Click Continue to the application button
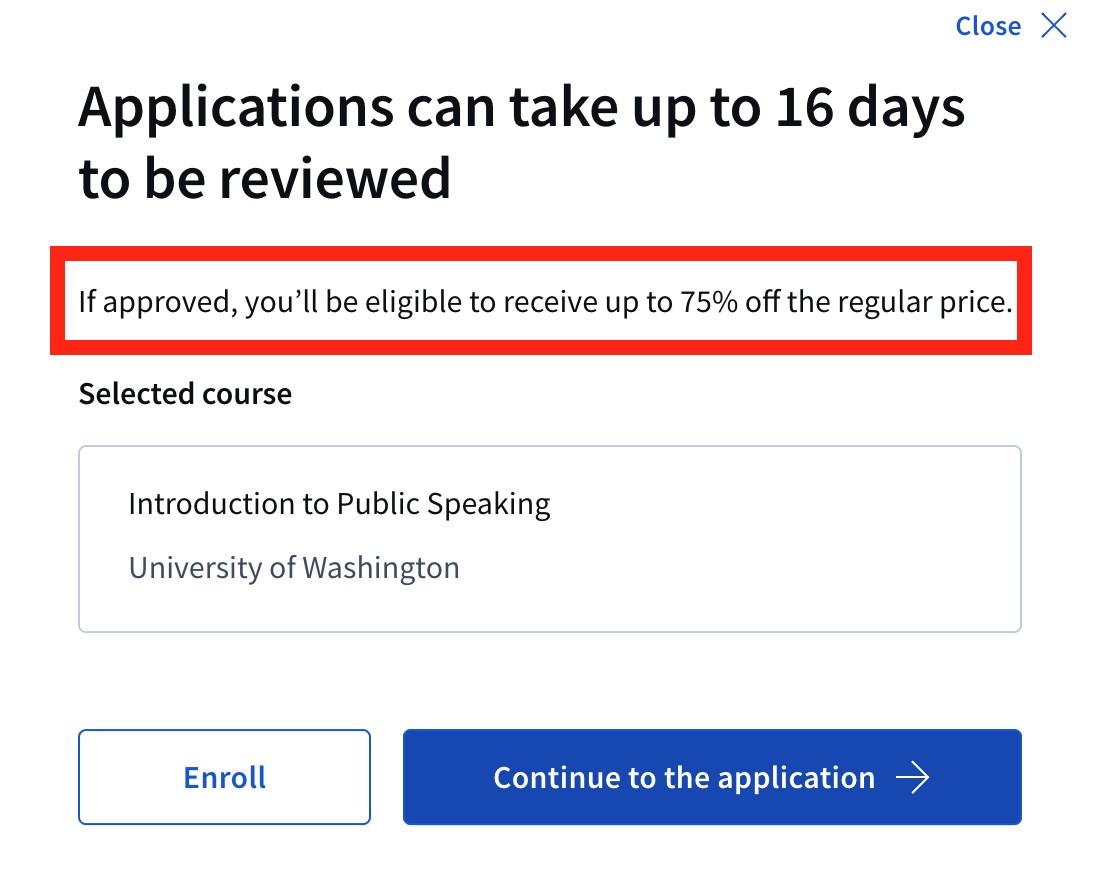Image resolution: width=1096 pixels, height=870 pixels. (711, 777)
